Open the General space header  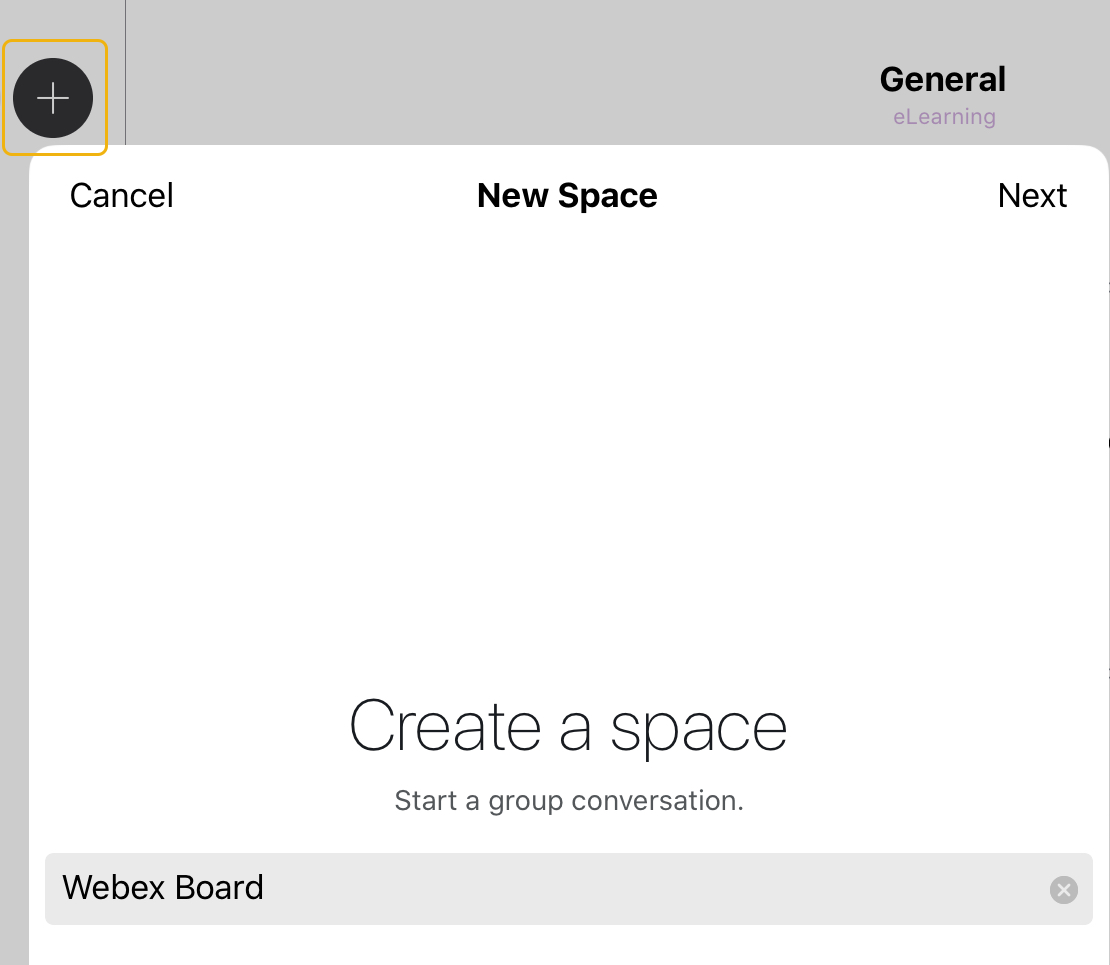pos(942,79)
